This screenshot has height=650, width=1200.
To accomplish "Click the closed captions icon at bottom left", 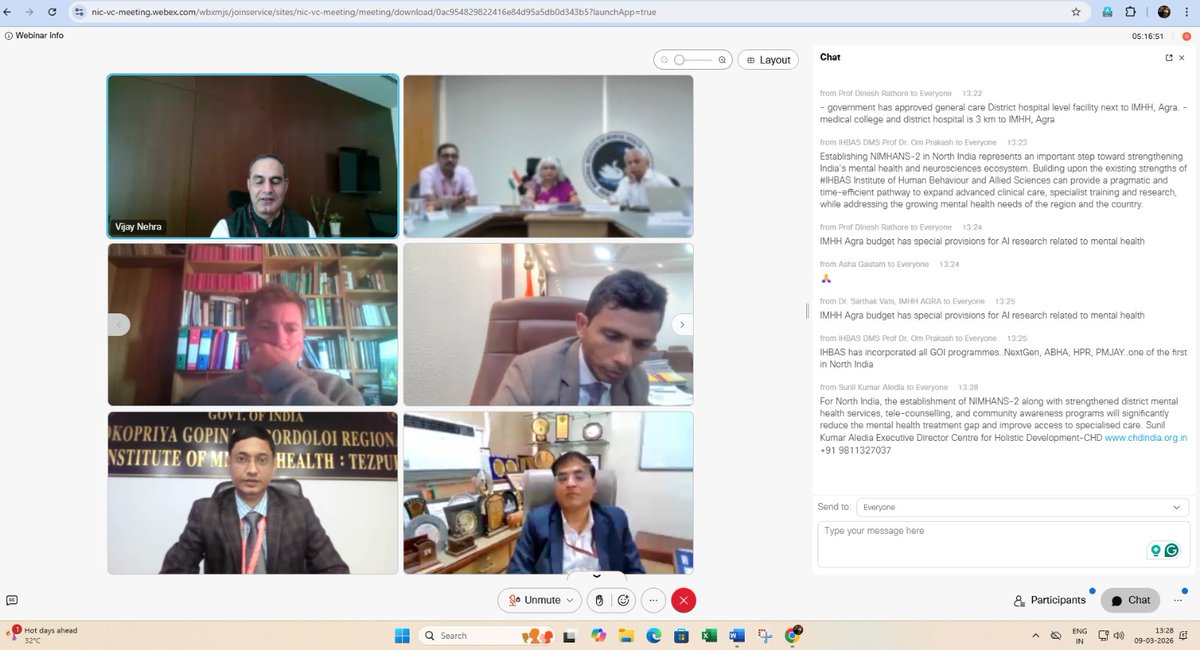I will (11, 600).
